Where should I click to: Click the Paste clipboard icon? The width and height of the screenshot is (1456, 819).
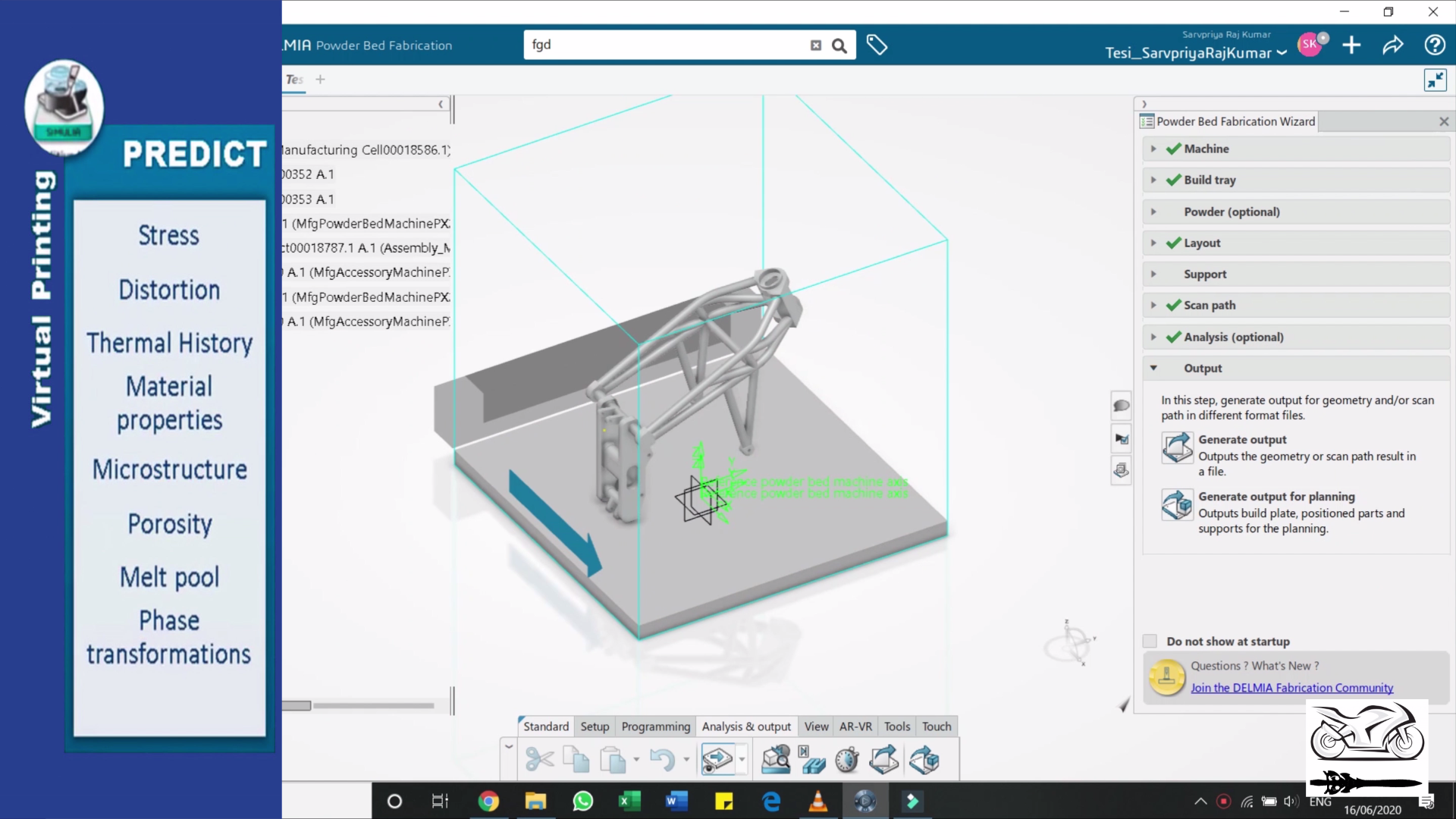pos(613,759)
